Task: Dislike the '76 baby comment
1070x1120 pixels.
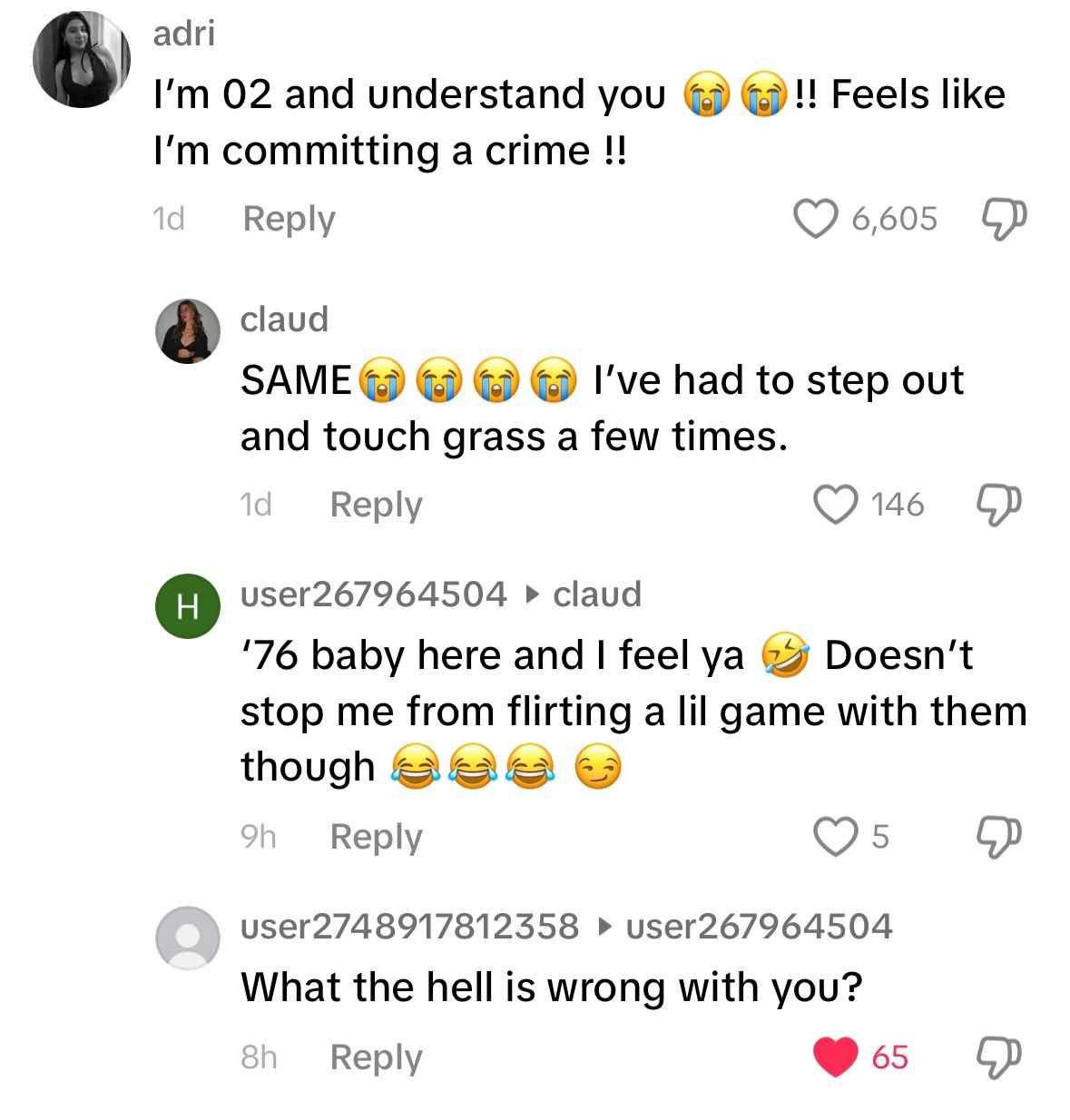Action: click(999, 835)
